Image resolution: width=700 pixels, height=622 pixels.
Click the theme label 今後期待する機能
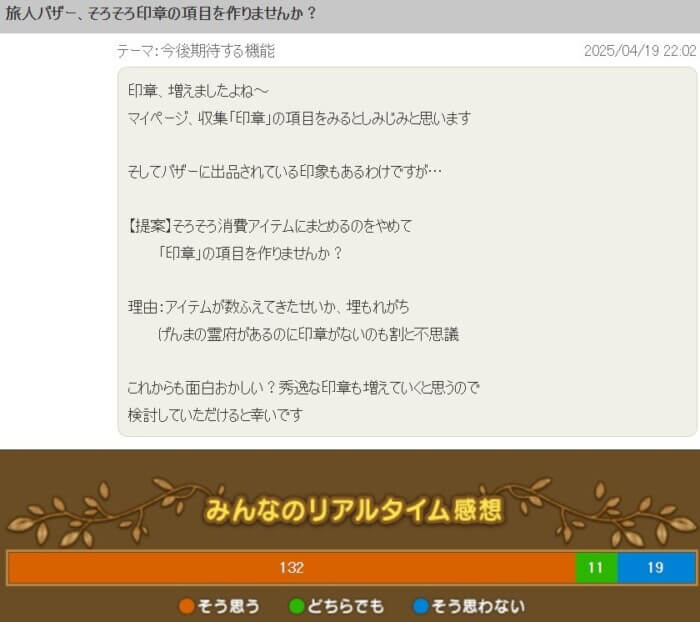[x=195, y=51]
